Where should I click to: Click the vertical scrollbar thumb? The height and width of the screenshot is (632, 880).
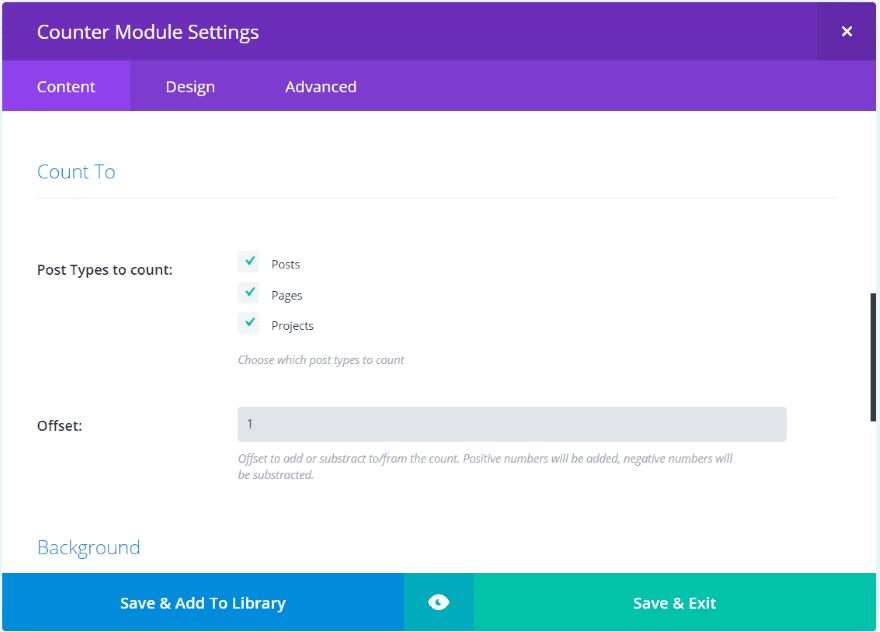[x=873, y=357]
